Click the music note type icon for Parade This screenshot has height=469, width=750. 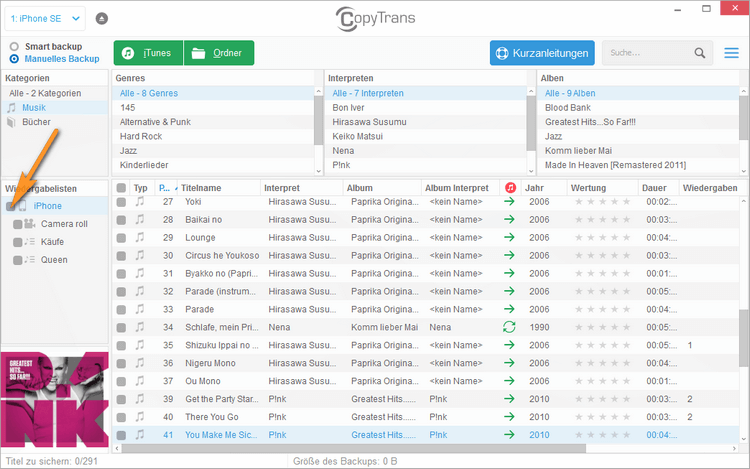(x=140, y=309)
